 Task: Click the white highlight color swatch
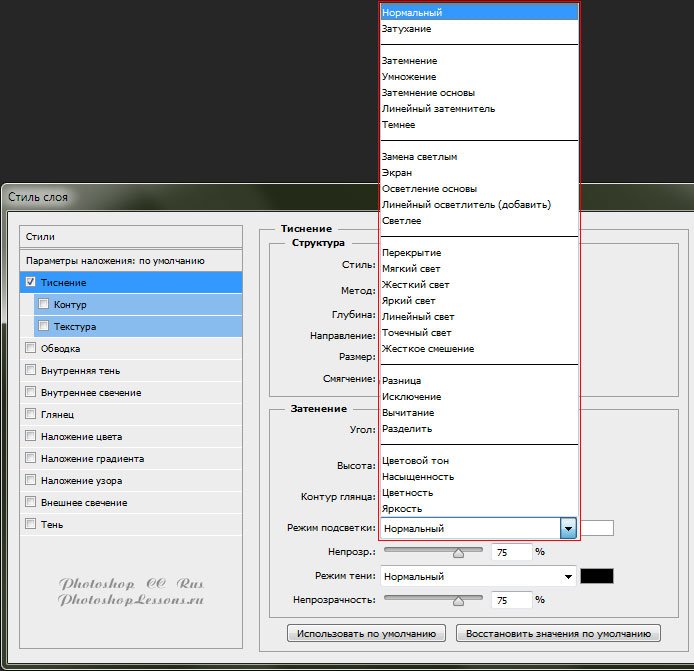tap(597, 528)
